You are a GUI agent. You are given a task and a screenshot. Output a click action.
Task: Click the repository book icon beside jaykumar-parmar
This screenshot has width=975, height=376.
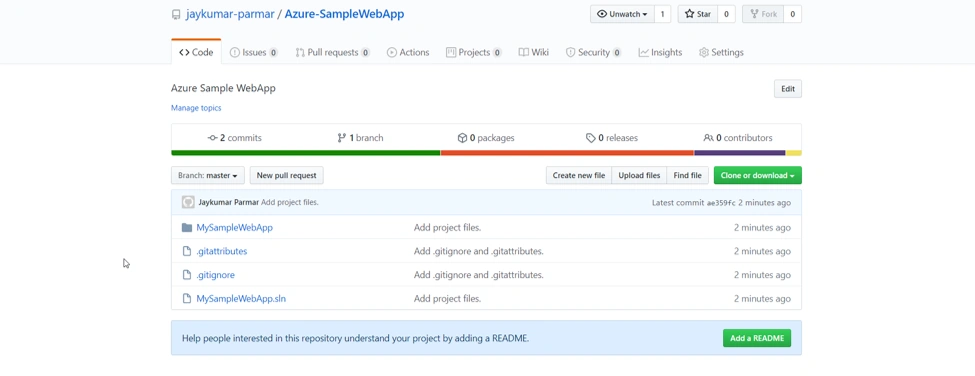point(176,14)
